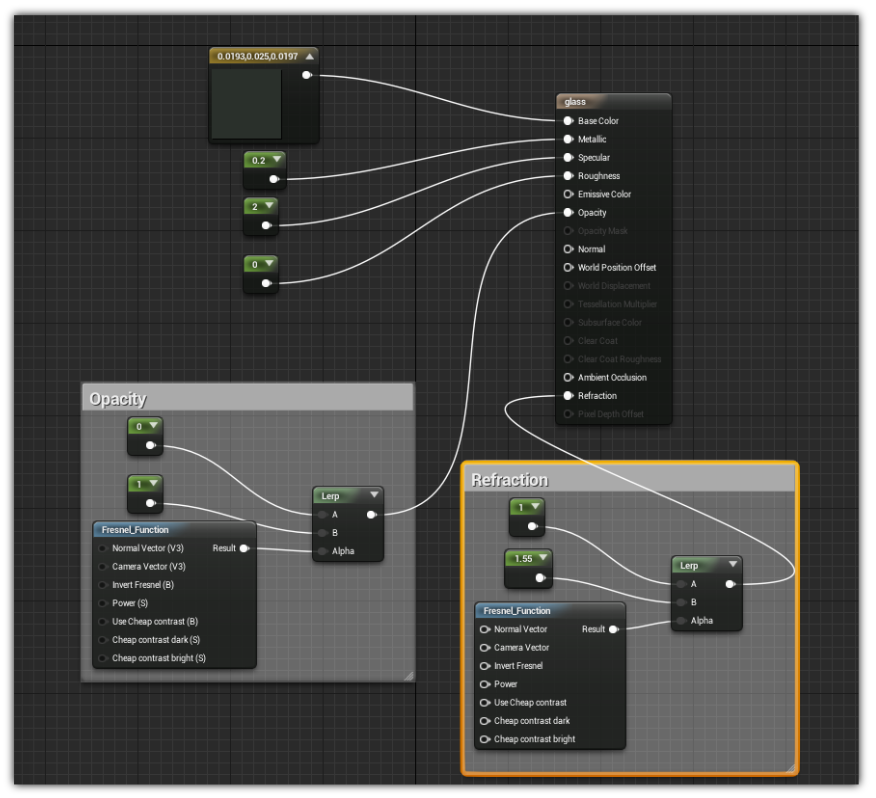Image resolution: width=876 pixels, height=798 pixels.
Task: Click the Invert Fresnel (B) input pin
Action: pyautogui.click(x=103, y=584)
